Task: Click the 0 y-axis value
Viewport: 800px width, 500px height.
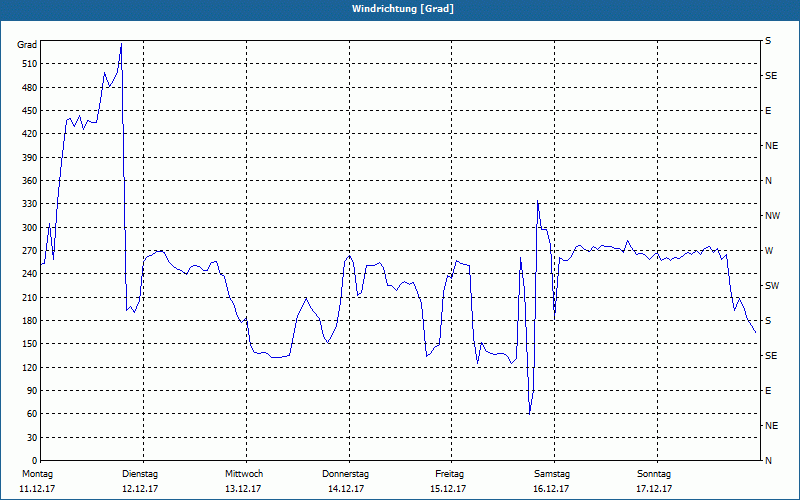Action: point(35,461)
